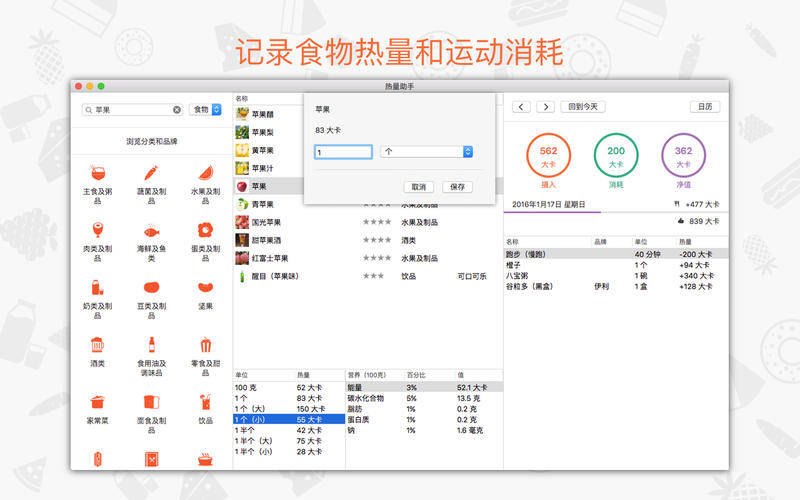Screen dimensions: 800x500
Task: Select the 碳水化合物 nutrition row
Action: (424, 398)
